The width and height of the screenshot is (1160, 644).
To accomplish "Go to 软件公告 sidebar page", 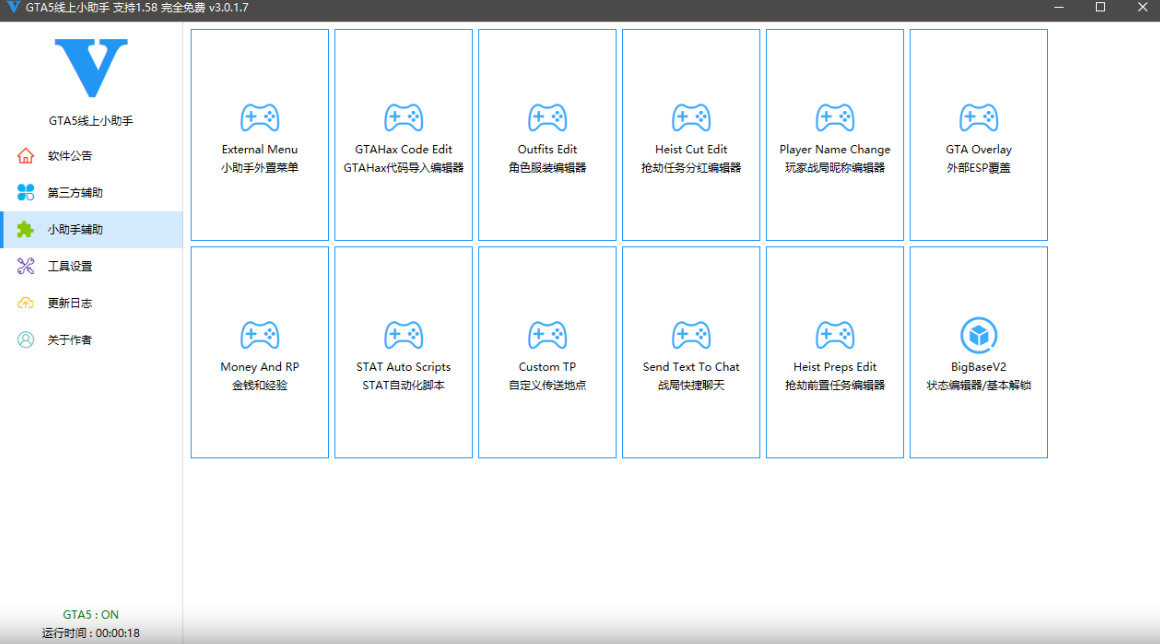I will [x=70, y=156].
